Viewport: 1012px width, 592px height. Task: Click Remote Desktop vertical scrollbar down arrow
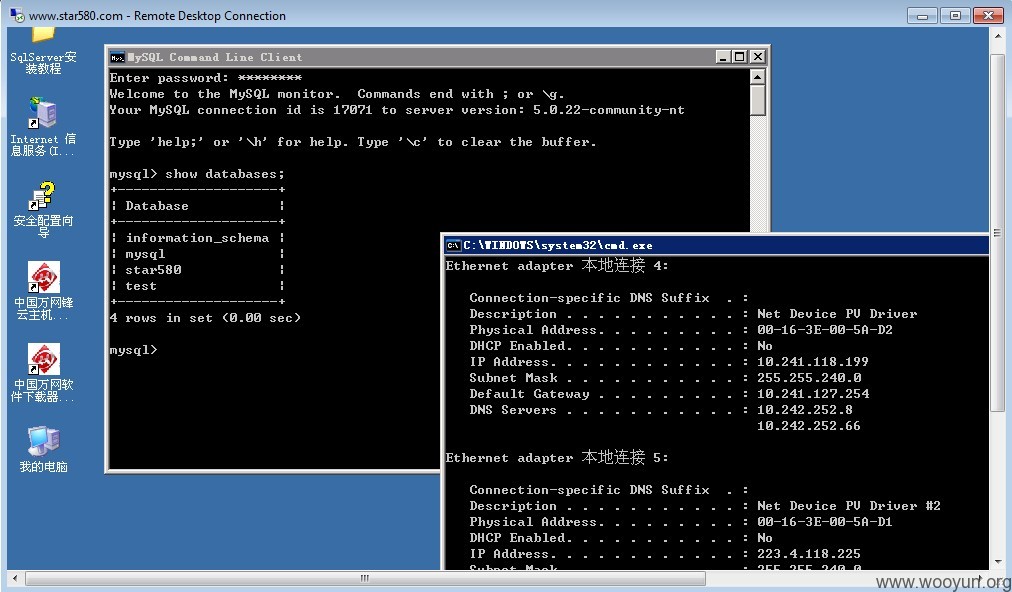point(997,562)
